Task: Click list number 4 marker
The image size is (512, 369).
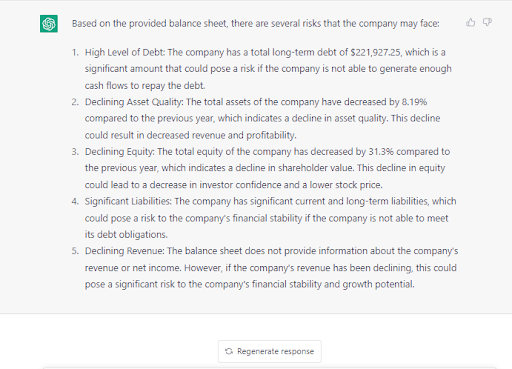Action: coord(75,201)
